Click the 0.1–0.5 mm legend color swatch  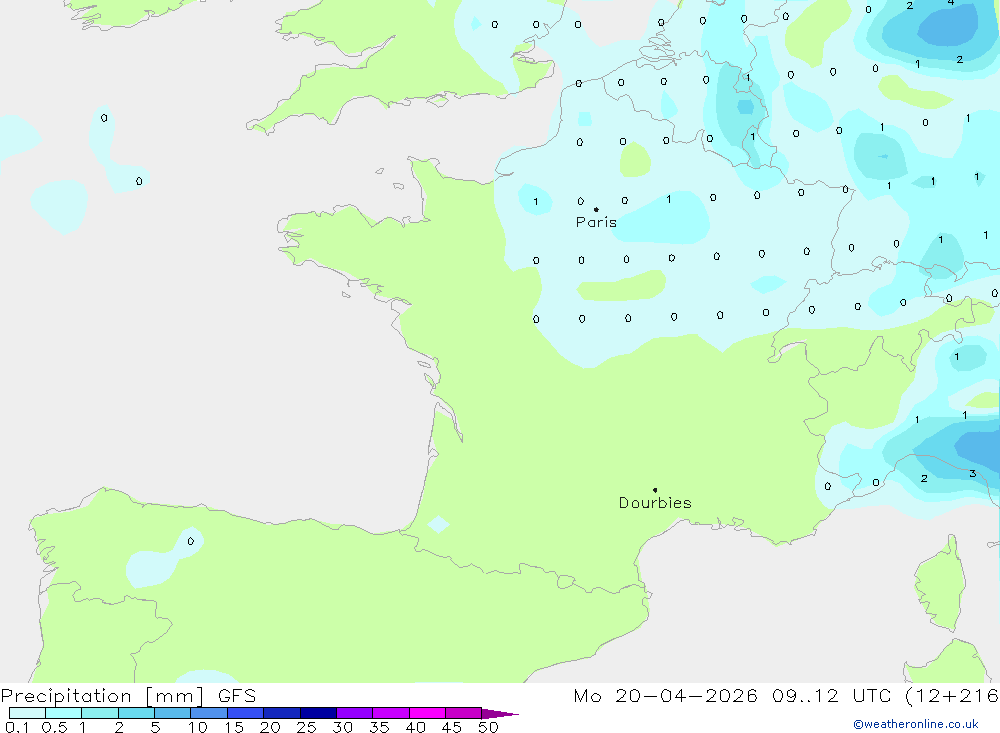point(27,713)
